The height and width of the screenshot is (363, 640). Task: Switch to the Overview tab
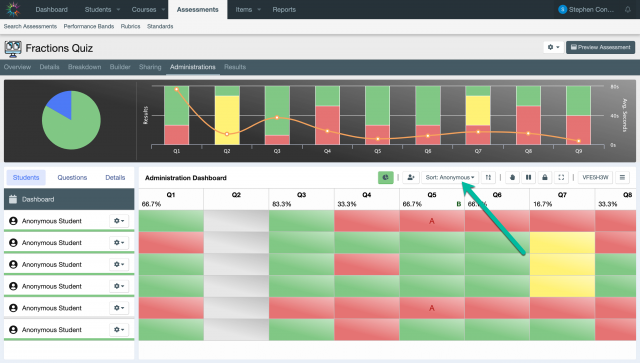pos(17,67)
